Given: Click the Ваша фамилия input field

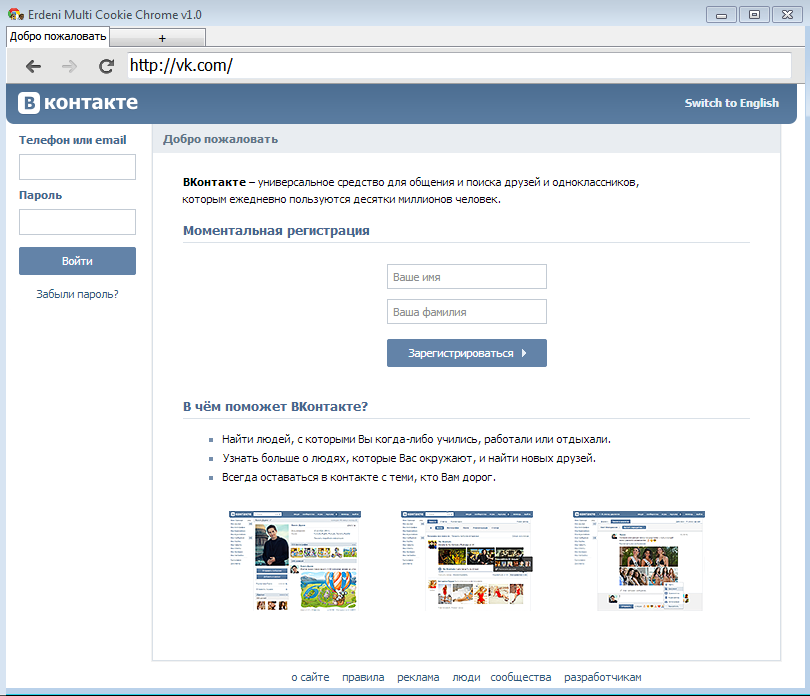Looking at the screenshot, I should click(x=466, y=312).
